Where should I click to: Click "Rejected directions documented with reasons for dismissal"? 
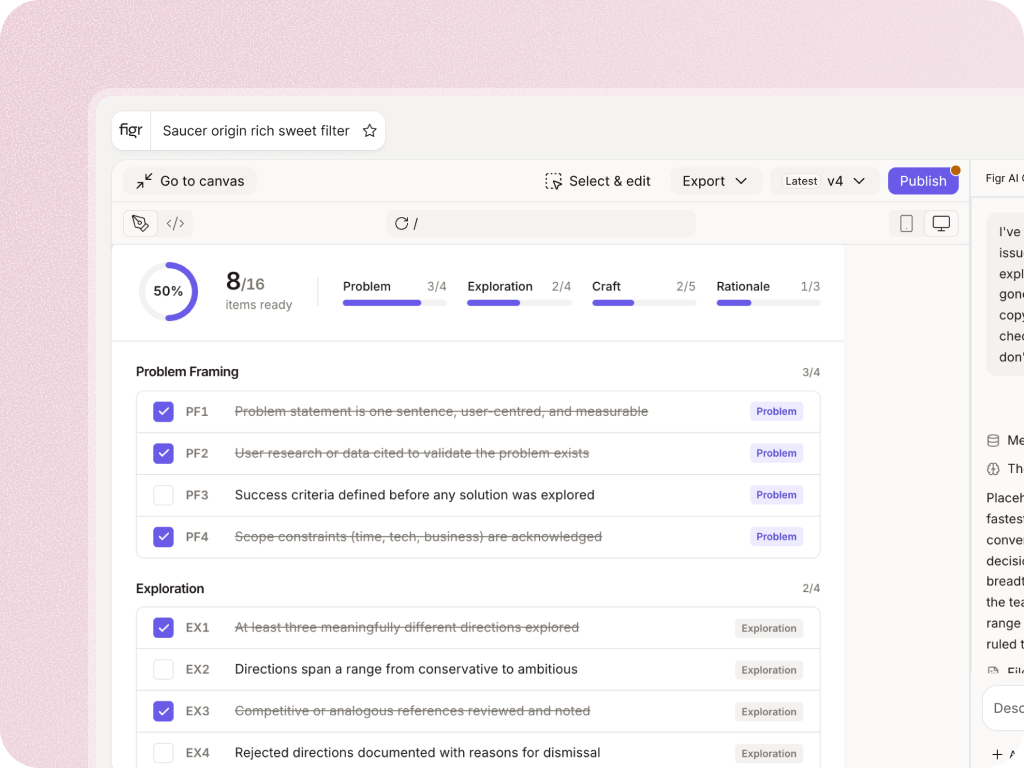pos(417,753)
